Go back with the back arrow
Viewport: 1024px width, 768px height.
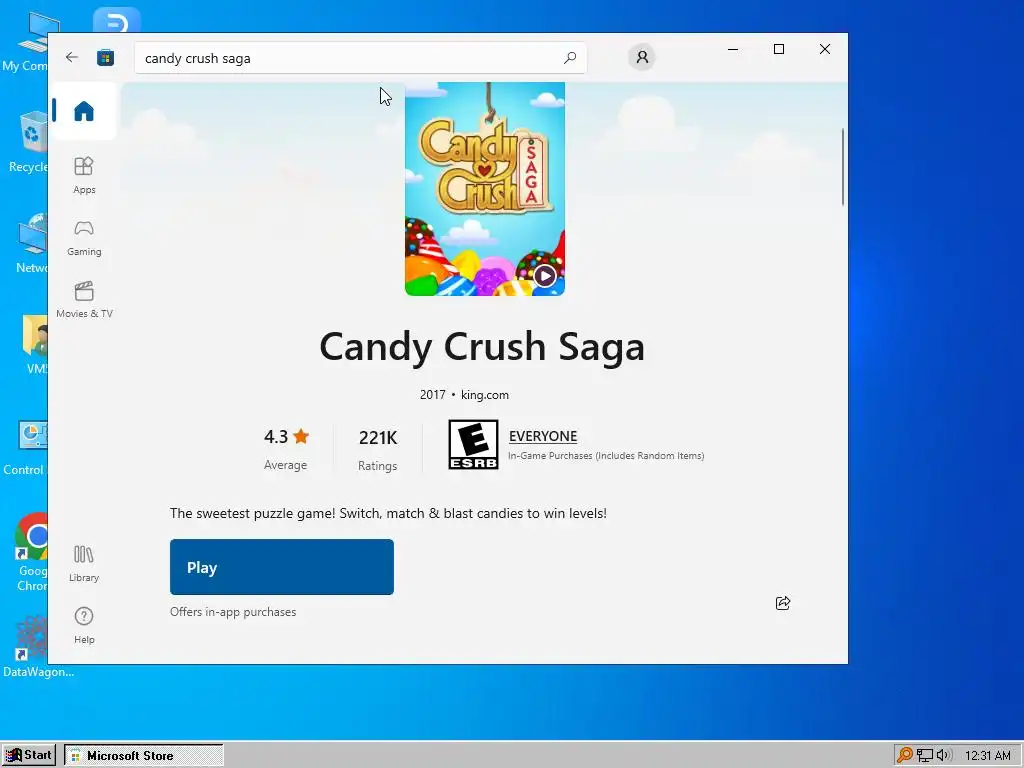[72, 57]
